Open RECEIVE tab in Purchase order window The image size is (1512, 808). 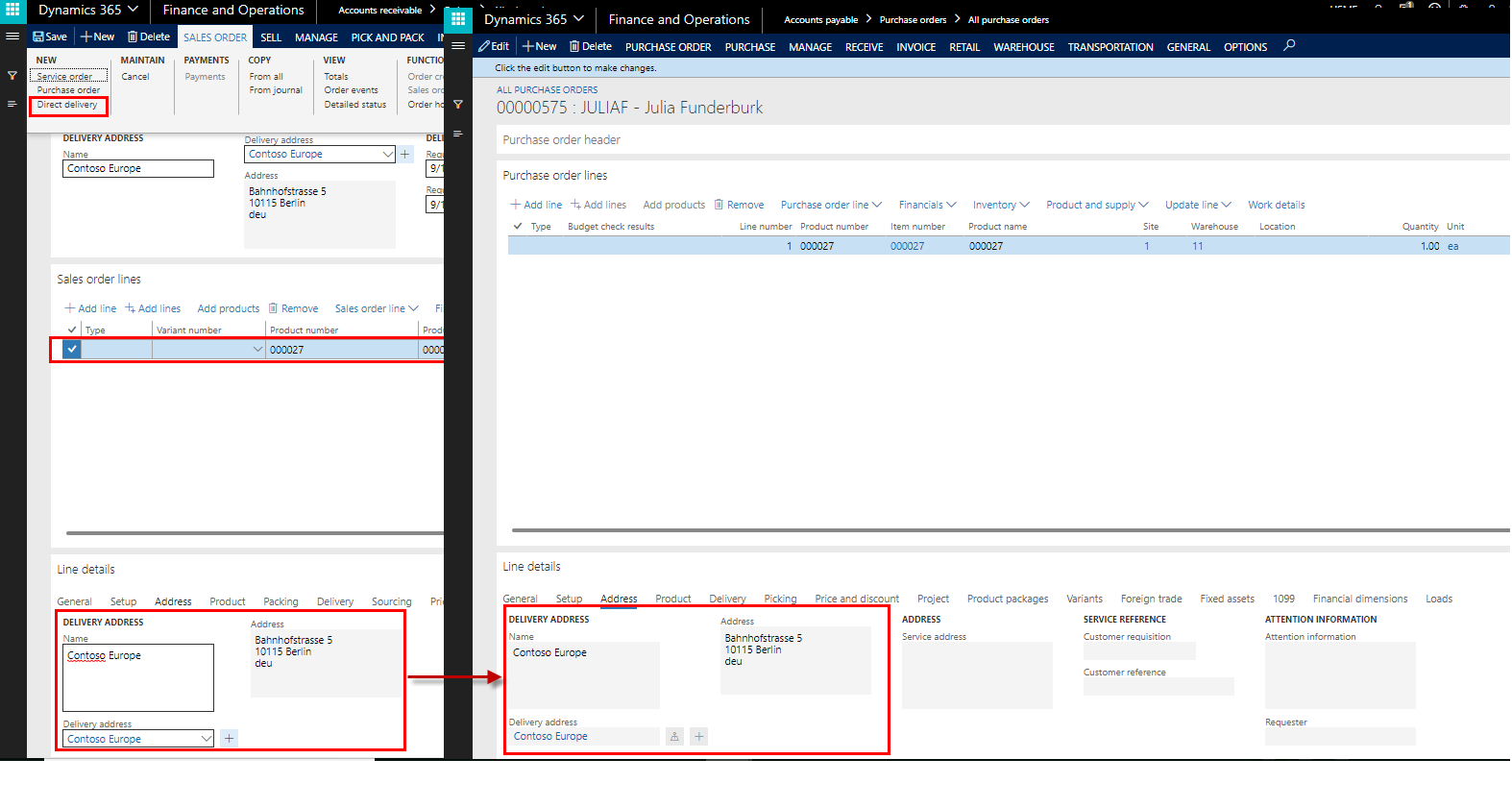pos(864,47)
